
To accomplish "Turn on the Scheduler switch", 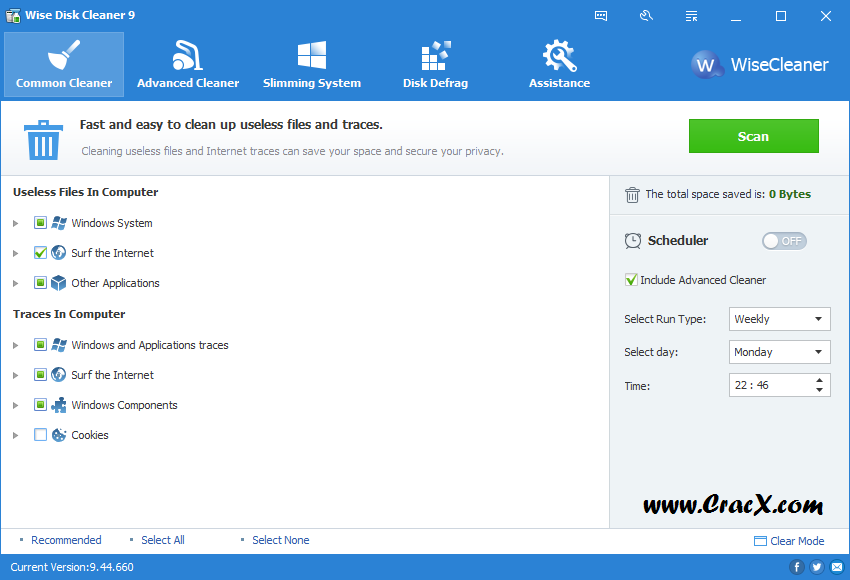I will click(x=784, y=241).
